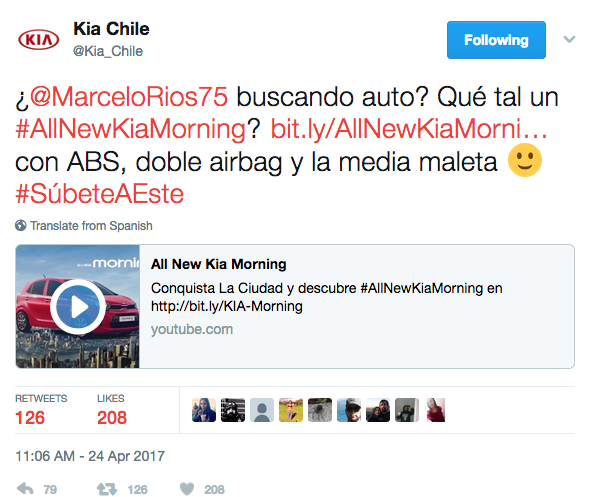
Task: Click the retweet icon showing 126
Action: tap(107, 489)
